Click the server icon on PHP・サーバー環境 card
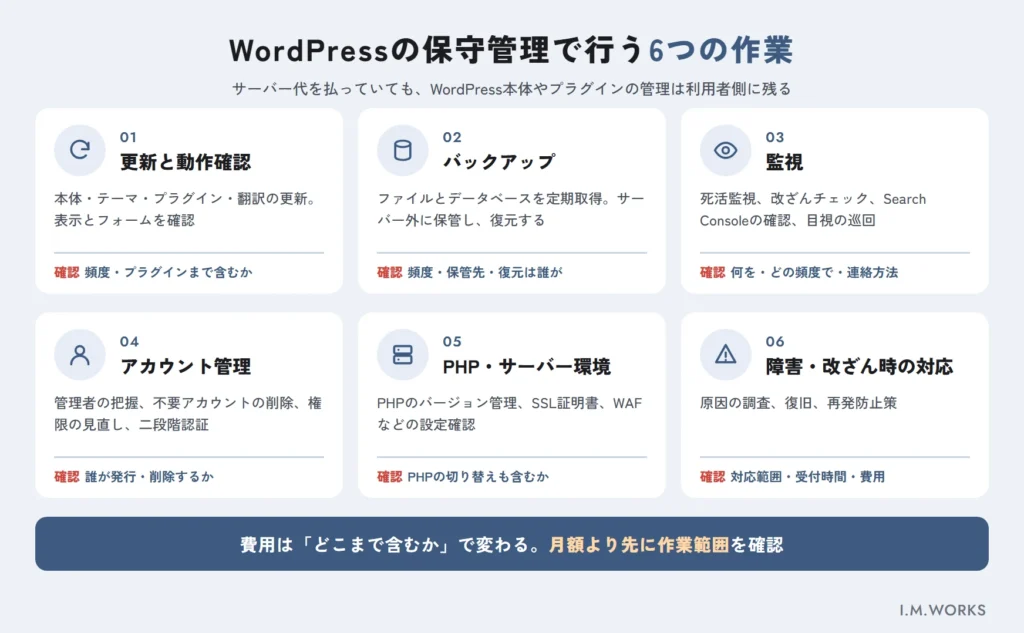This screenshot has height=633, width=1024. click(402, 355)
